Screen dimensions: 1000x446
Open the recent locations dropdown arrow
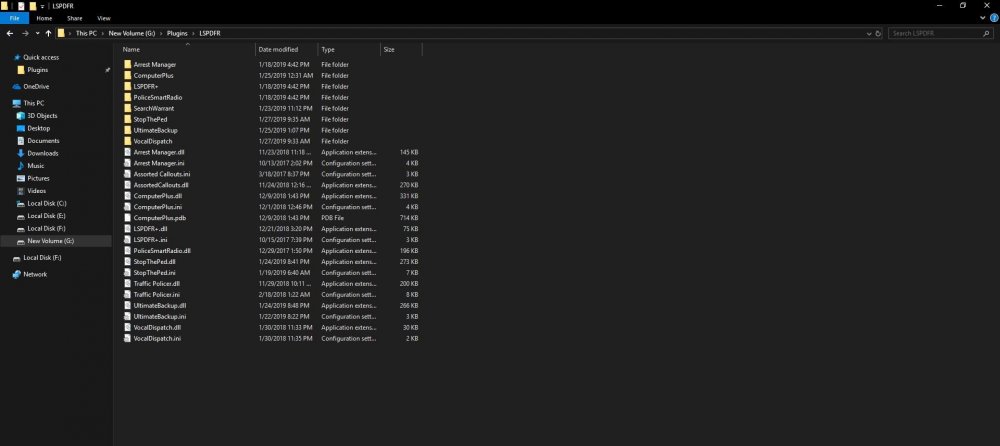pos(38,33)
